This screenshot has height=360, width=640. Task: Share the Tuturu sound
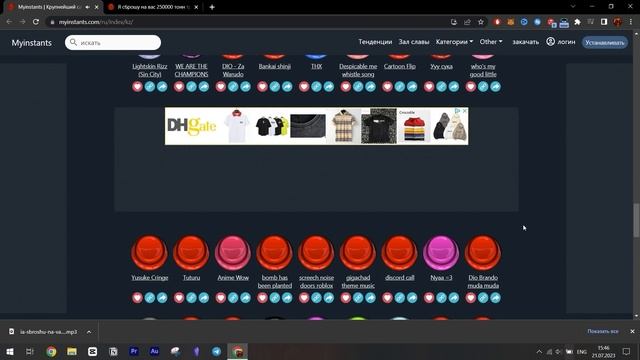(204, 298)
